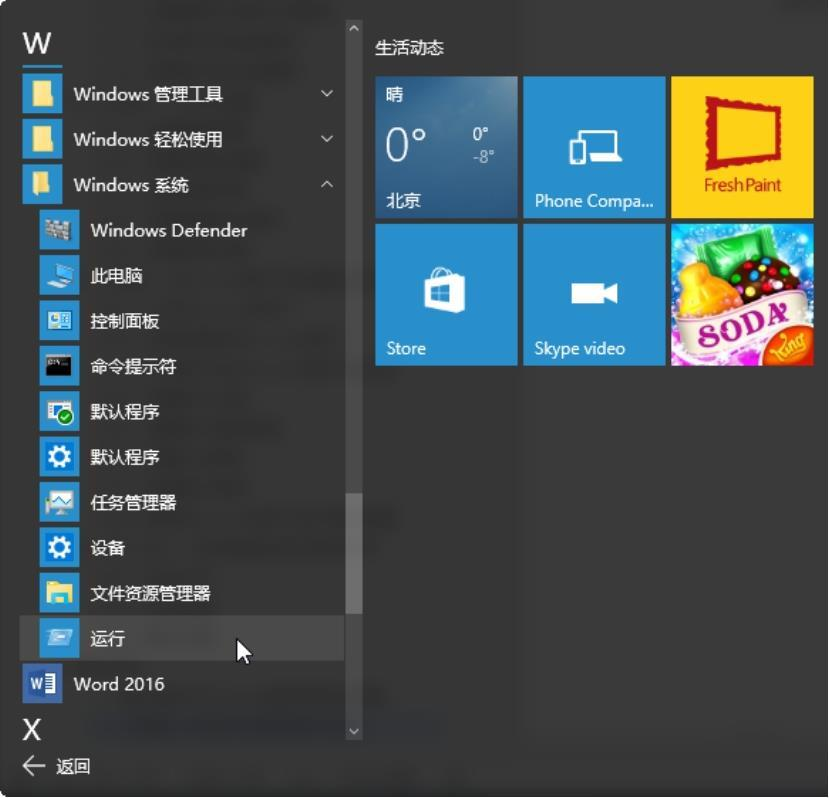Open 任务管理器 via its monitor icon
The width and height of the screenshot is (829, 798).
point(59,502)
